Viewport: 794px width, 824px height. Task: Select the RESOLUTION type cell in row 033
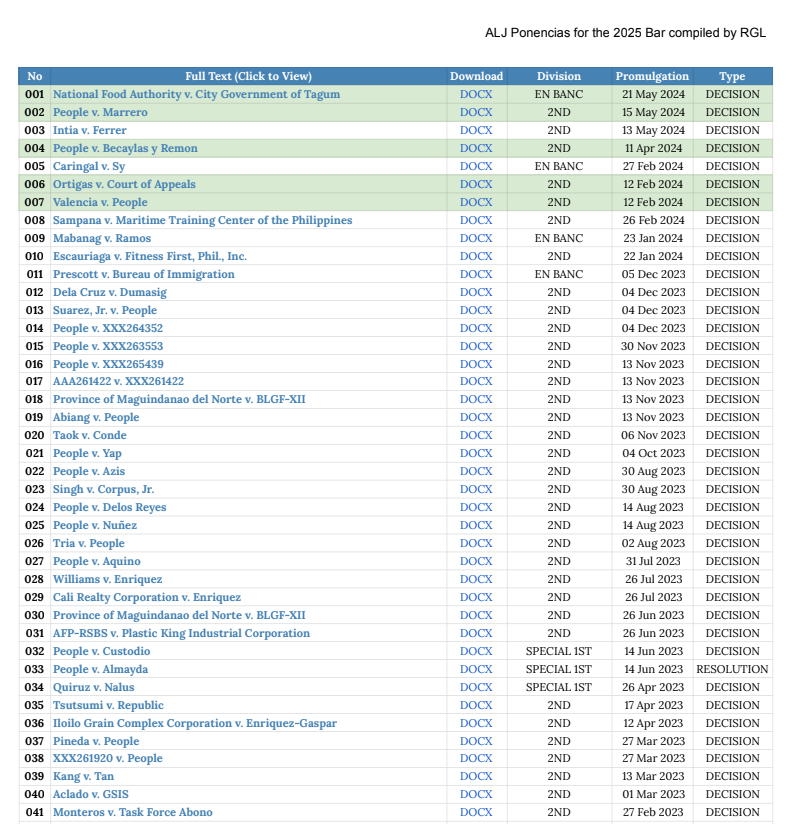click(733, 670)
